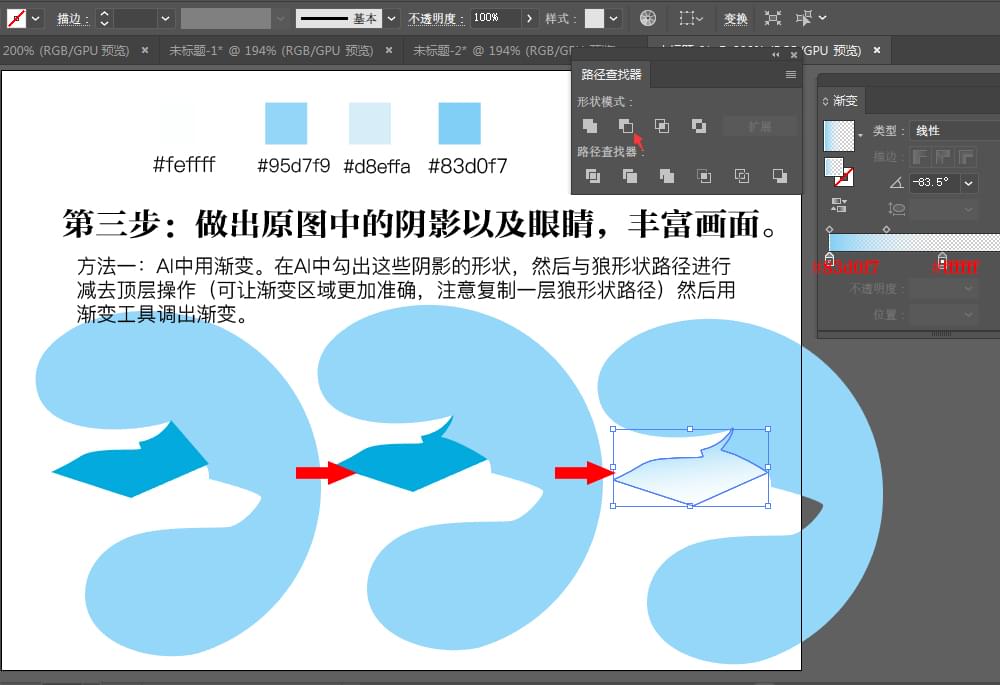Click the stroke weight stepper arrows
The image size is (1000, 685).
(x=104, y=18)
